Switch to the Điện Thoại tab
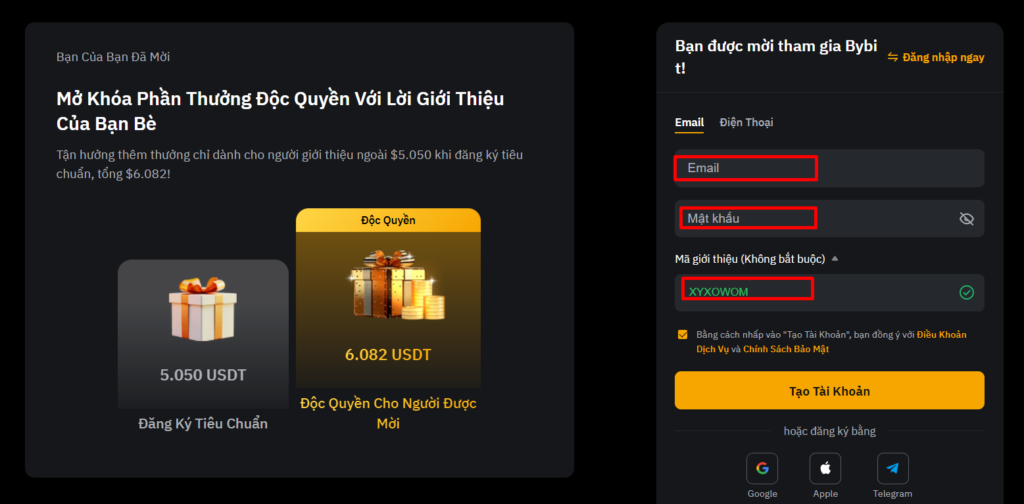The width and height of the screenshot is (1024, 504). pyautogui.click(x=746, y=122)
